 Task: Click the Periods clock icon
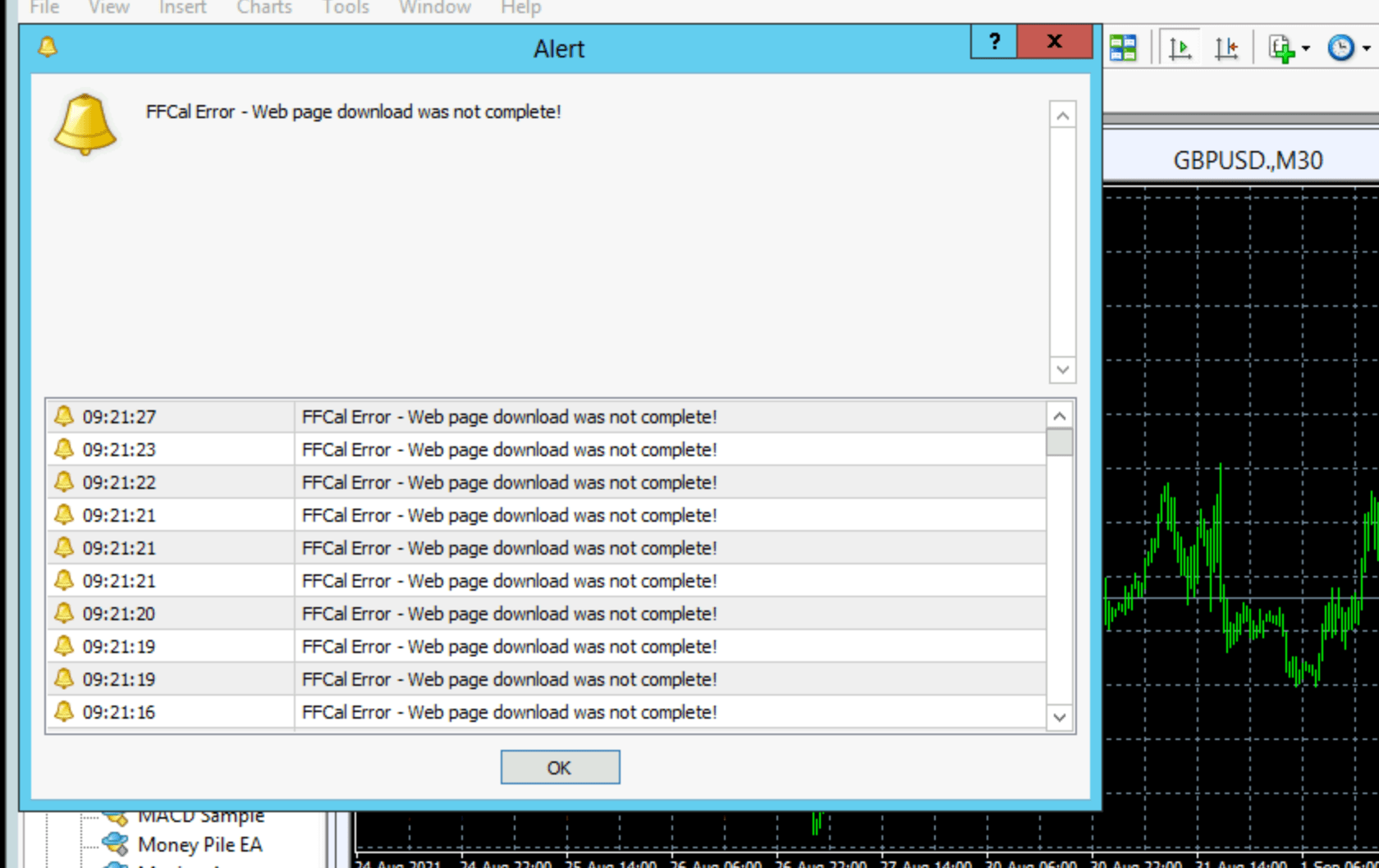1340,48
